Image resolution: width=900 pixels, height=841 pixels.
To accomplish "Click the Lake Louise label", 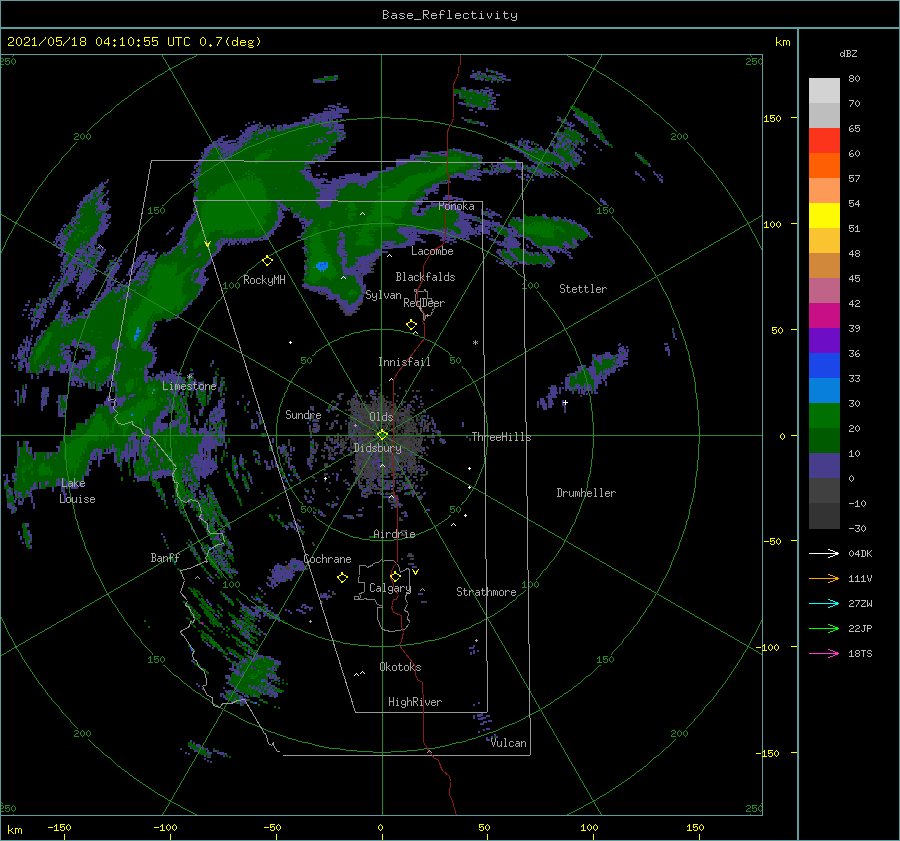I will pos(78,491).
